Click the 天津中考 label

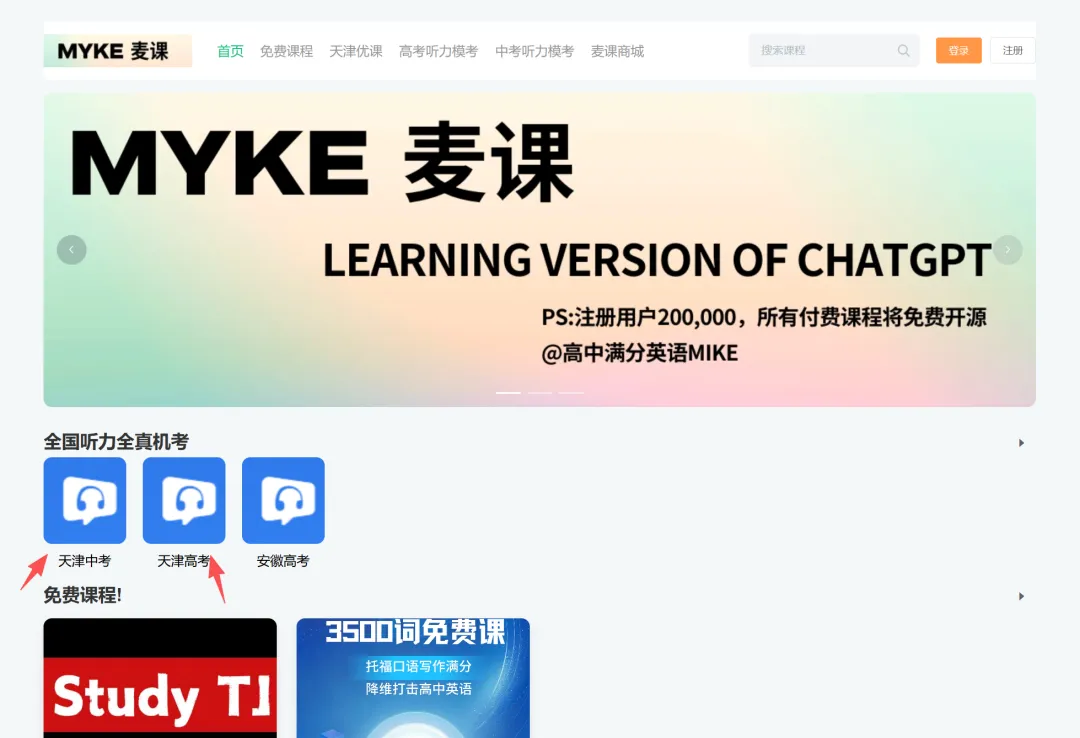(85, 561)
